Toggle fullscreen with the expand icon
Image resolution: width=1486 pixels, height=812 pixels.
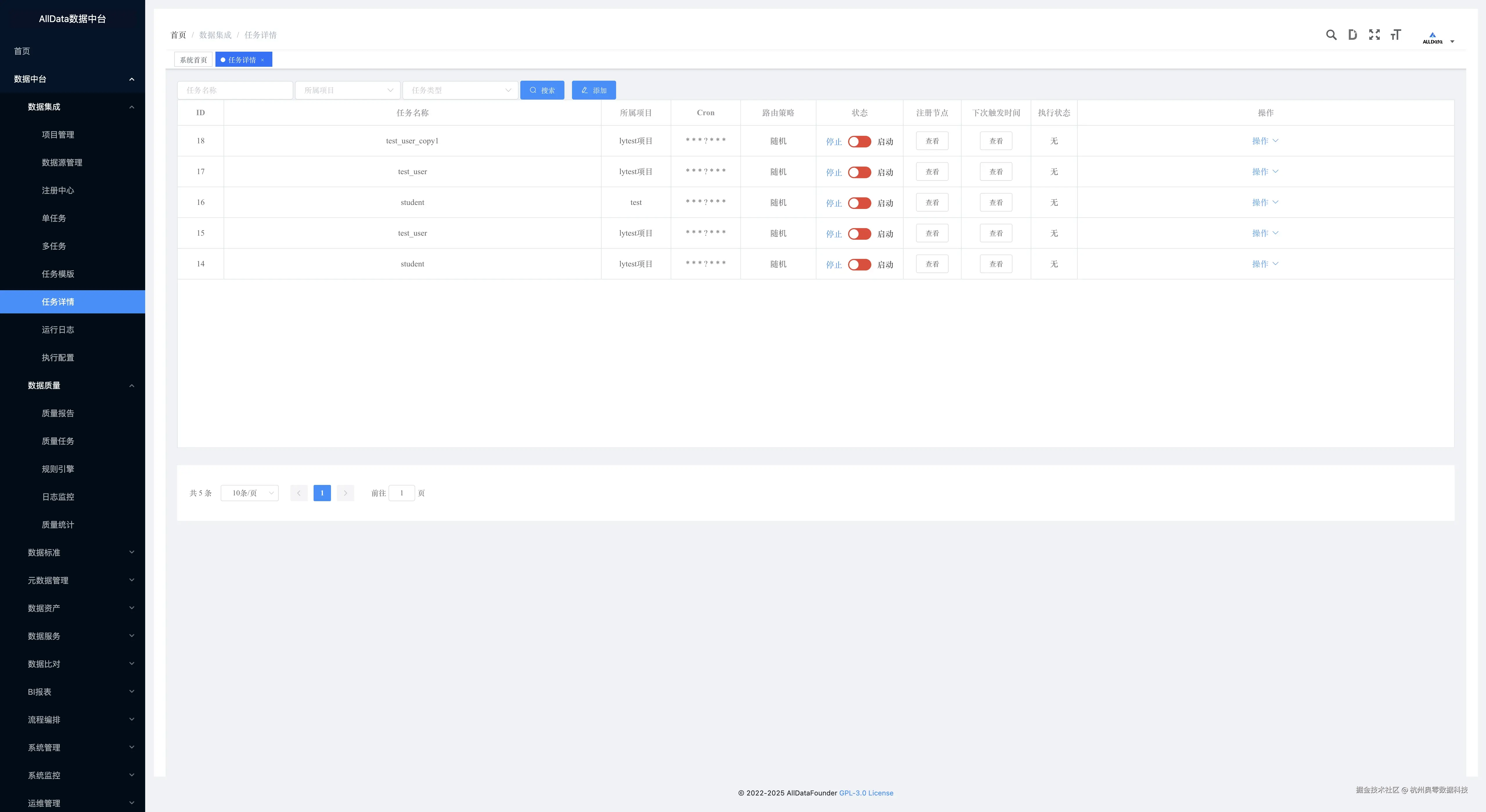pos(1374,35)
